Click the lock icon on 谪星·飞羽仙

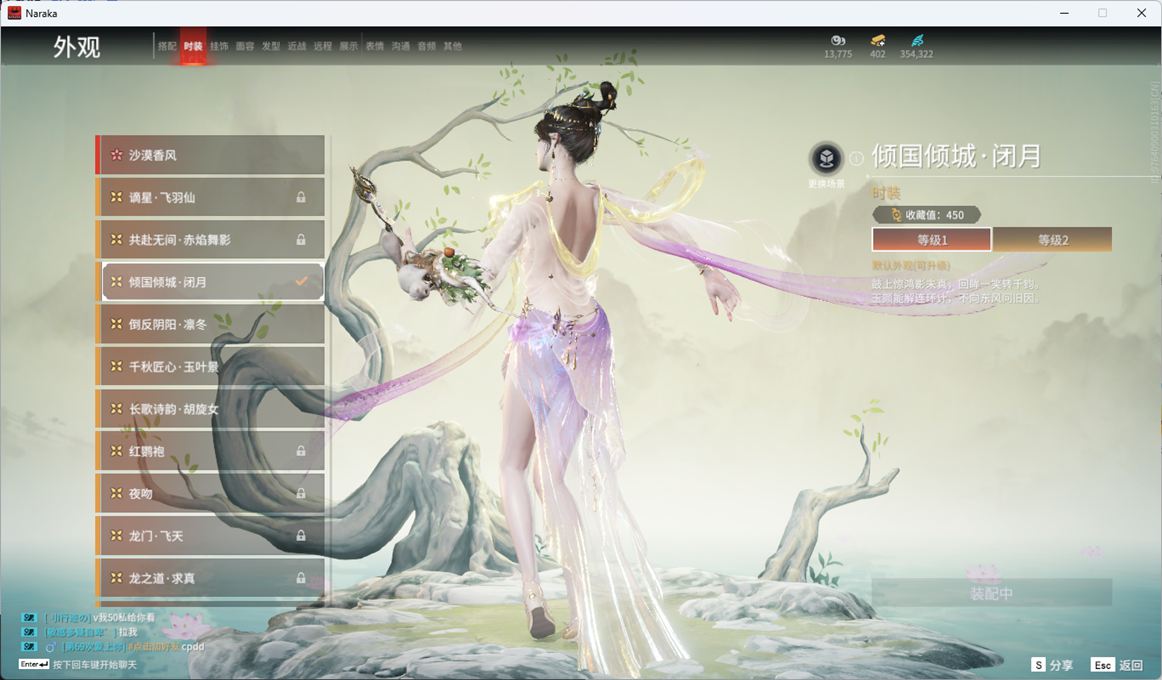pyautogui.click(x=301, y=198)
